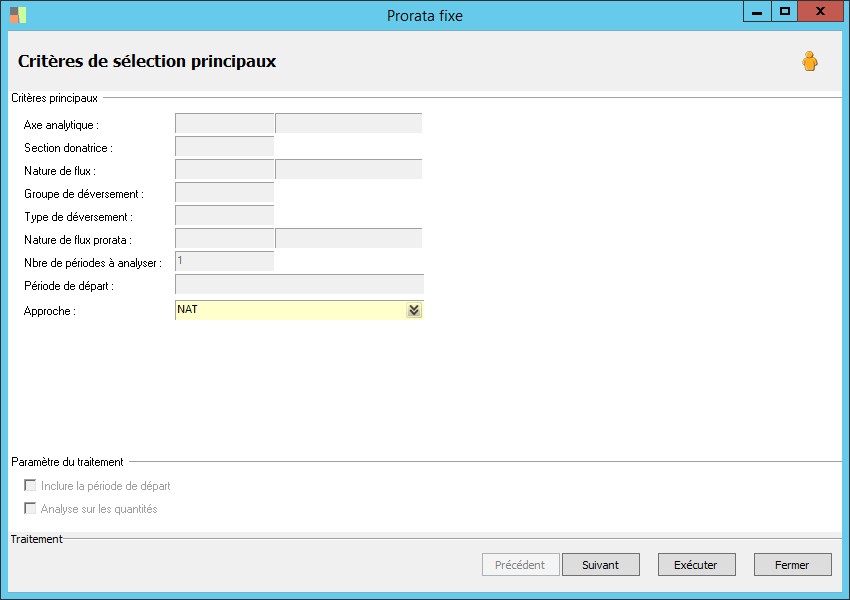The image size is (850, 600).
Task: Select the Approche combo box field
Action: pos(290,311)
